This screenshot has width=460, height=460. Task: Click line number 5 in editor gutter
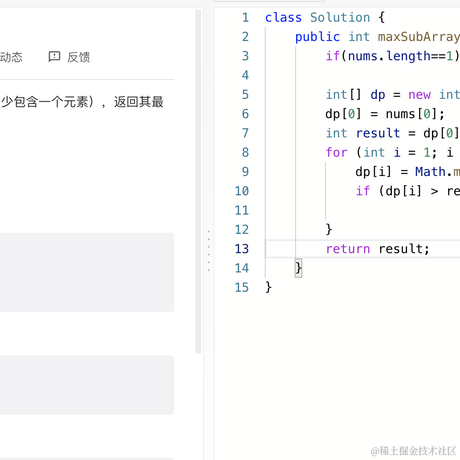(245, 95)
